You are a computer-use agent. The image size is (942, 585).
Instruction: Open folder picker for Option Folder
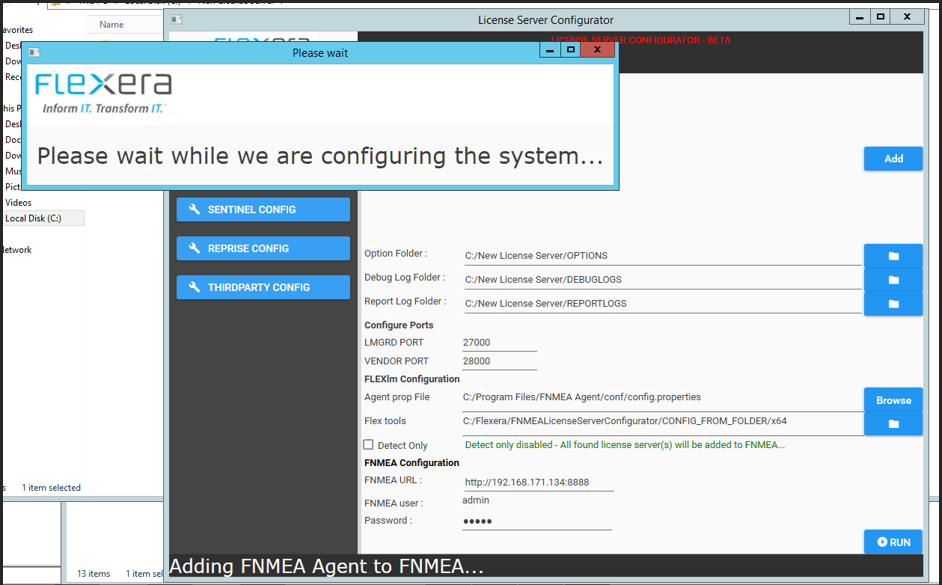click(x=893, y=255)
